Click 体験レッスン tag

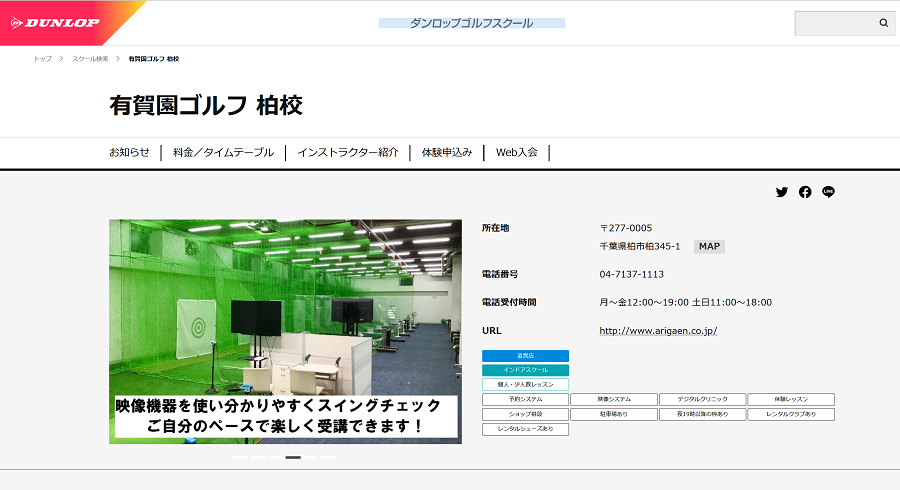tap(791, 399)
